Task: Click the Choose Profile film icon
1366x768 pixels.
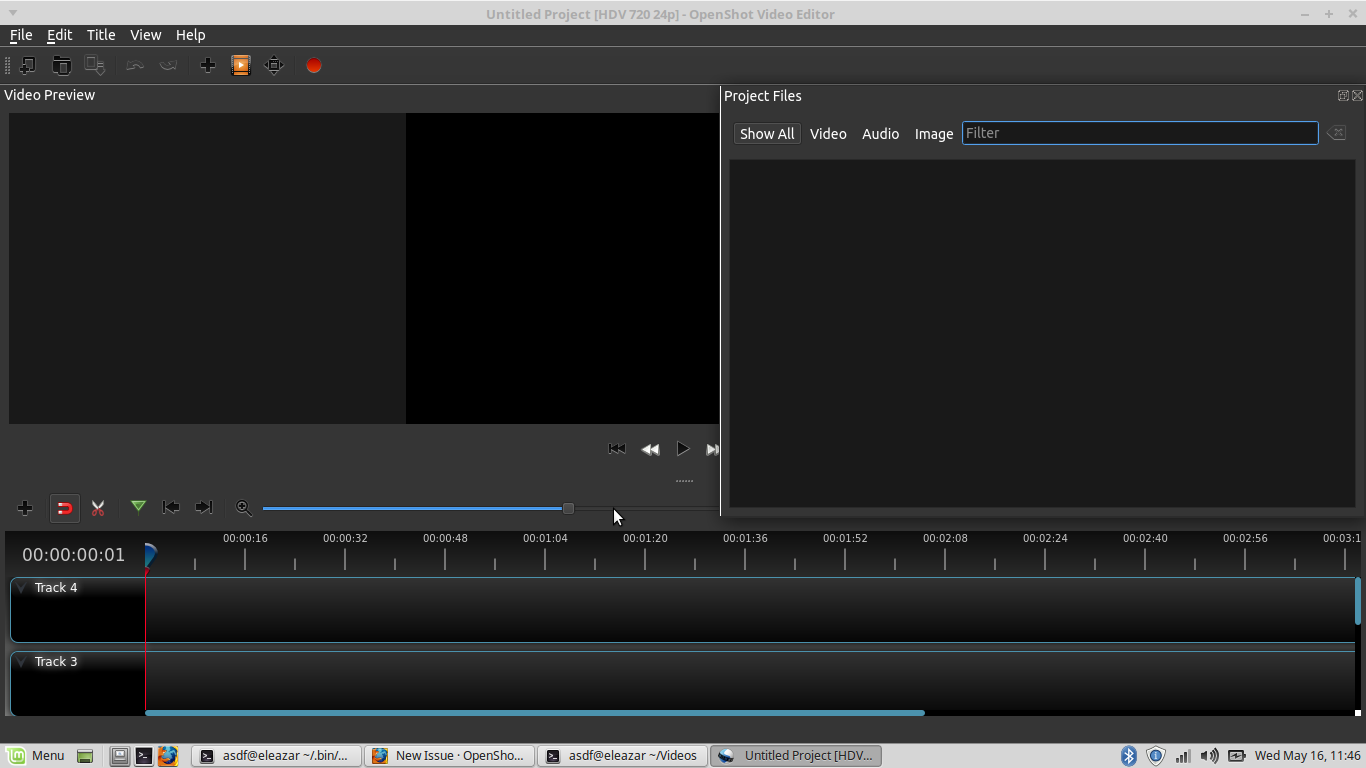Action: pyautogui.click(x=241, y=65)
